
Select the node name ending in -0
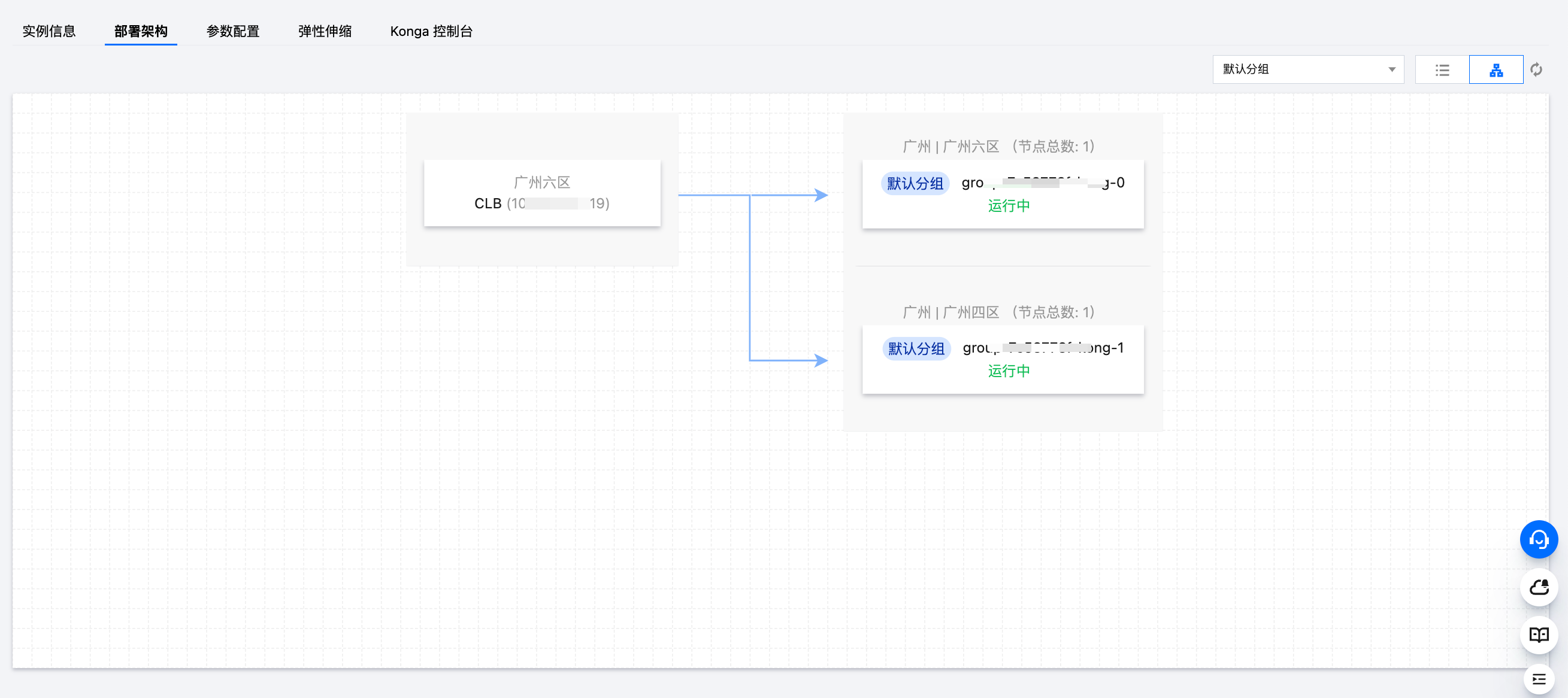pos(1043,183)
